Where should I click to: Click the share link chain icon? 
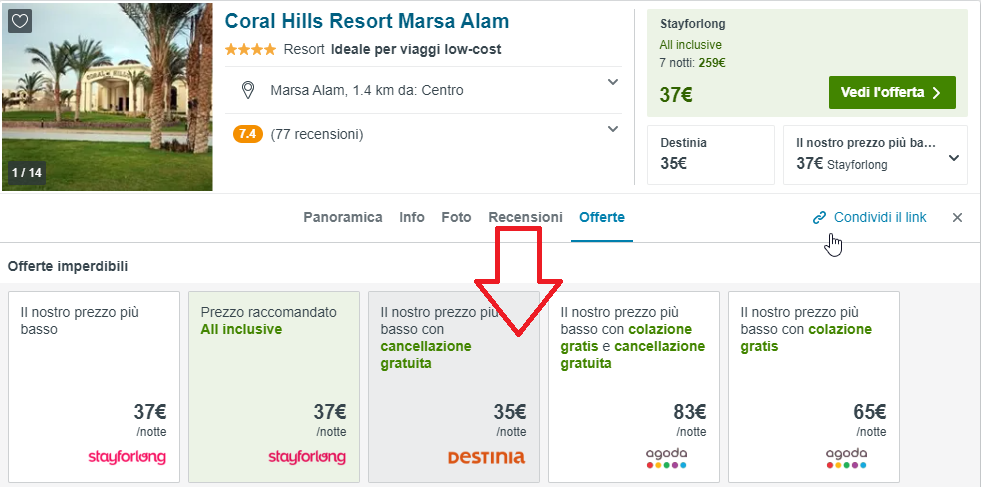click(x=819, y=217)
